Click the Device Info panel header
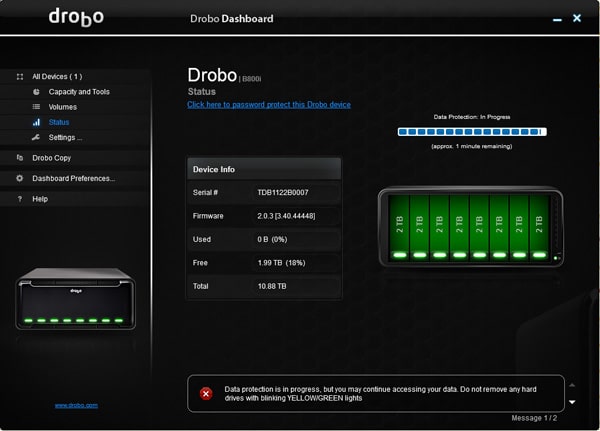 (x=264, y=169)
